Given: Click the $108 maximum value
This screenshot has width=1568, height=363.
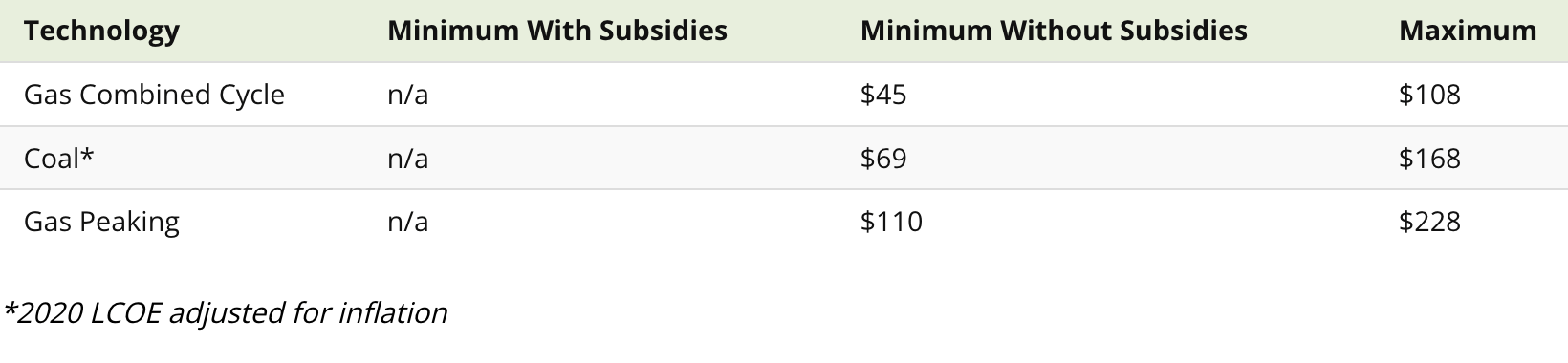Looking at the screenshot, I should pos(1429,95).
